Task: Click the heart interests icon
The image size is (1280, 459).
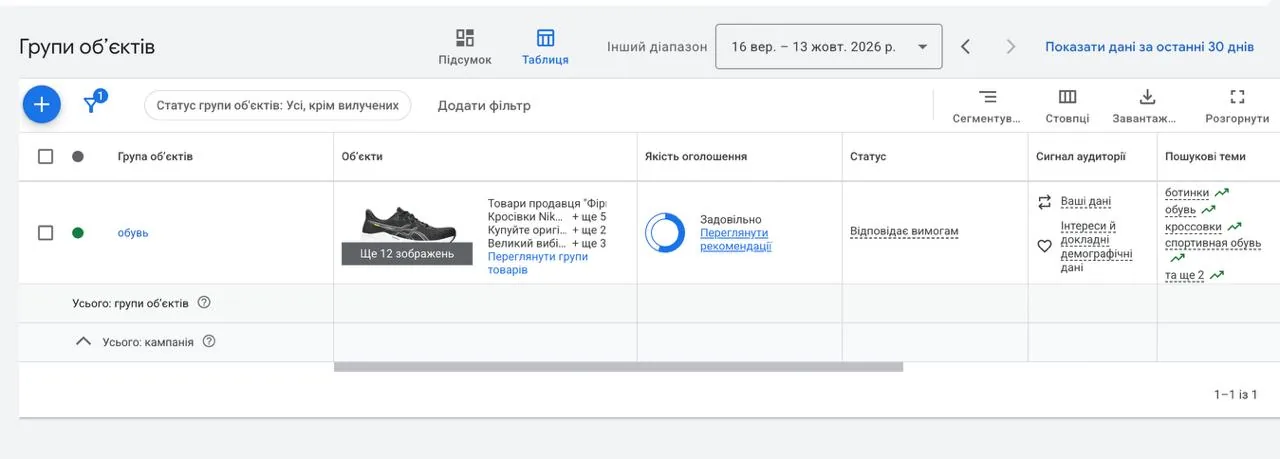Action: click(x=1044, y=246)
